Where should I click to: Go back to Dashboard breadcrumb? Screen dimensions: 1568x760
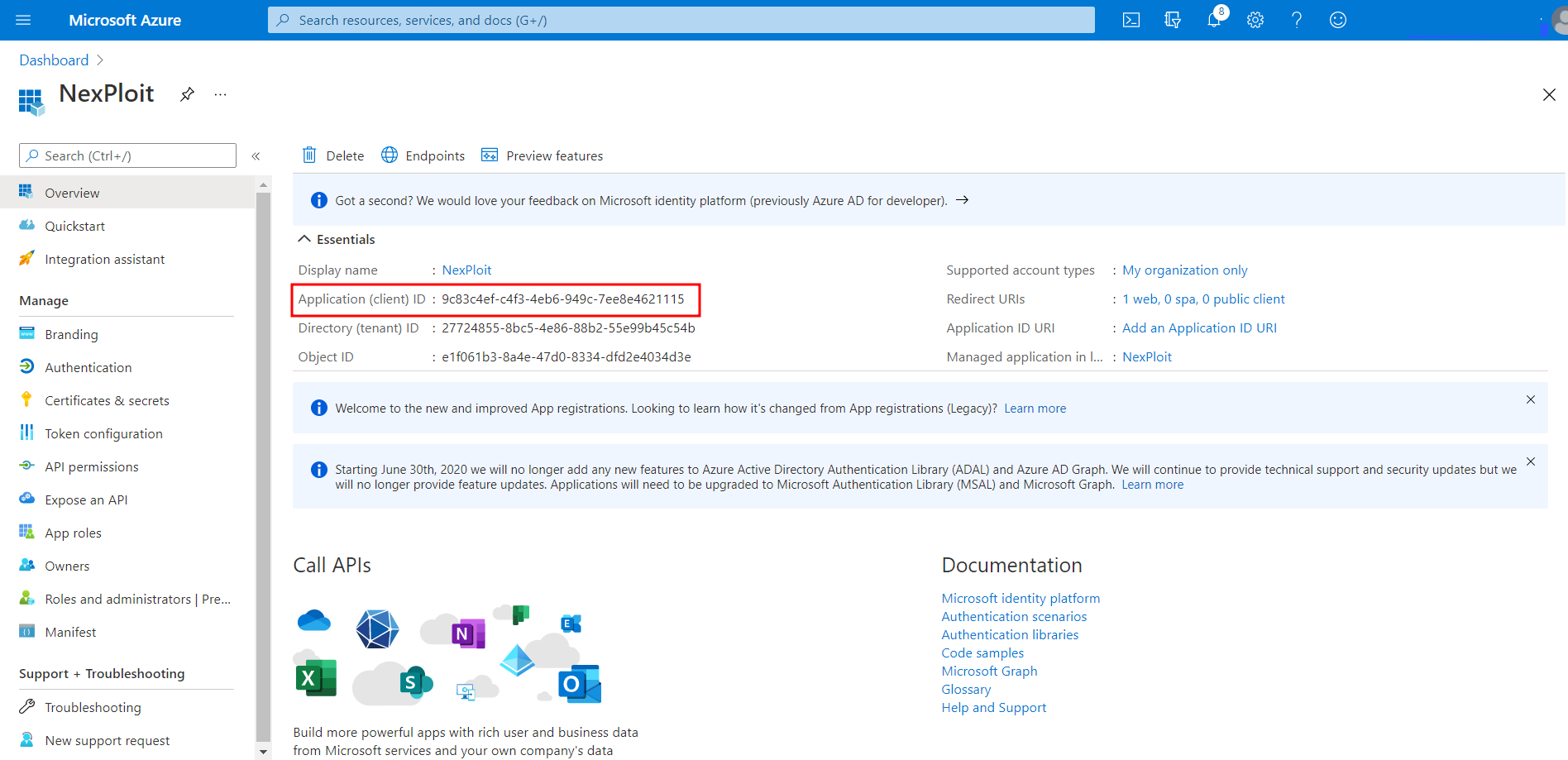(54, 60)
